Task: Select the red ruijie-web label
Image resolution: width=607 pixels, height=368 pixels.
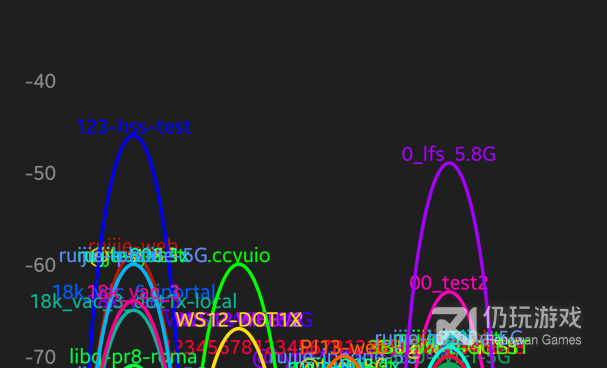Action: (134, 245)
